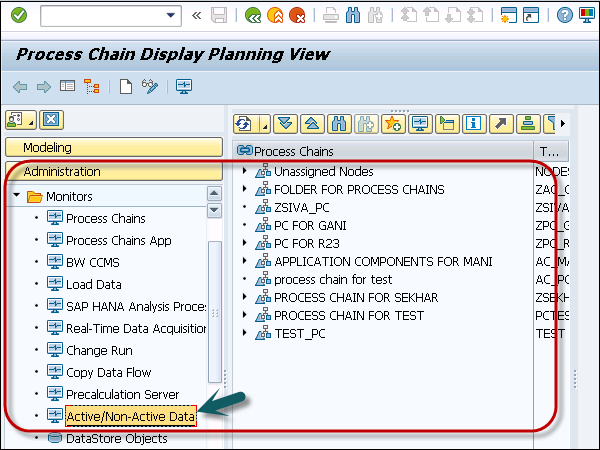Click the green checkmark Enter icon
The width and height of the screenshot is (600, 450).
pyautogui.click(x=19, y=15)
